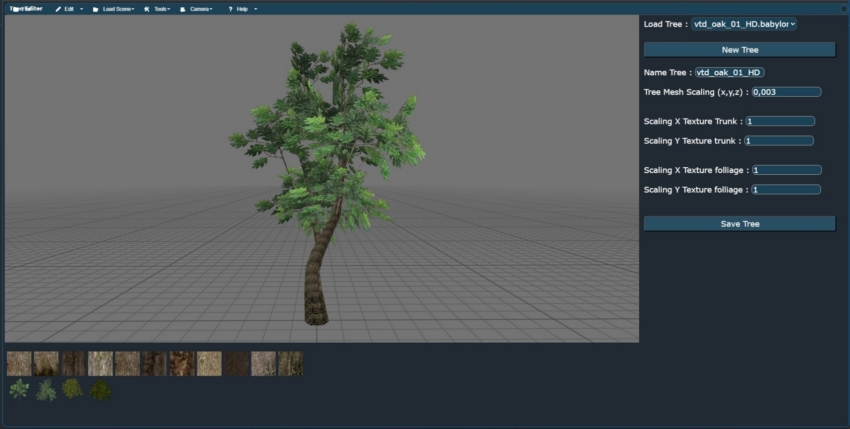Select the last foliage texture thumbnail
Screen dimensions: 850x429
point(100,390)
